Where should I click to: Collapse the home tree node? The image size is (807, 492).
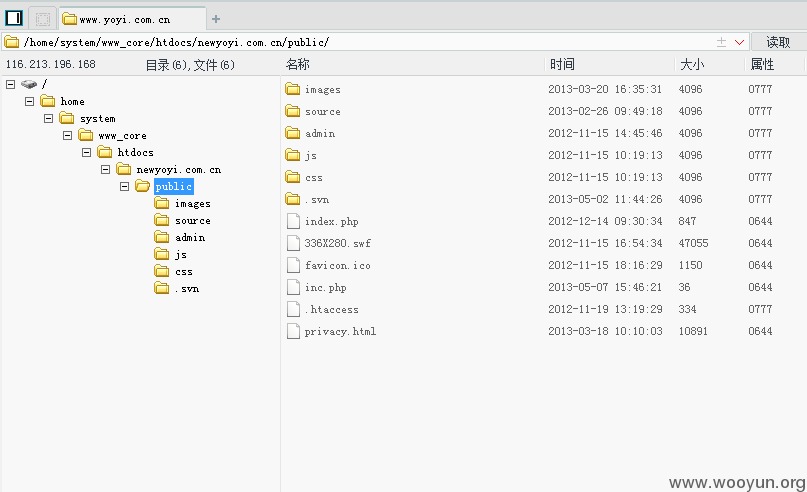(x=29, y=101)
